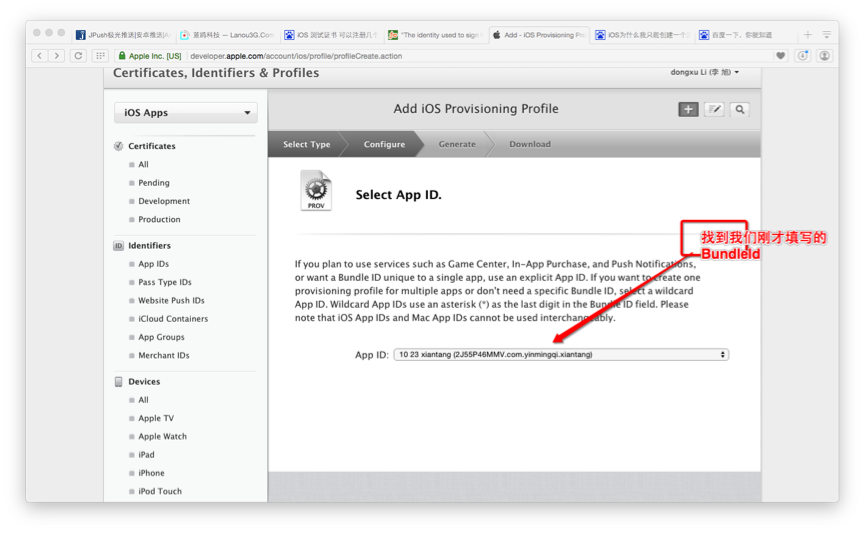
Task: Open iPod Touch devices
Action: 160,491
